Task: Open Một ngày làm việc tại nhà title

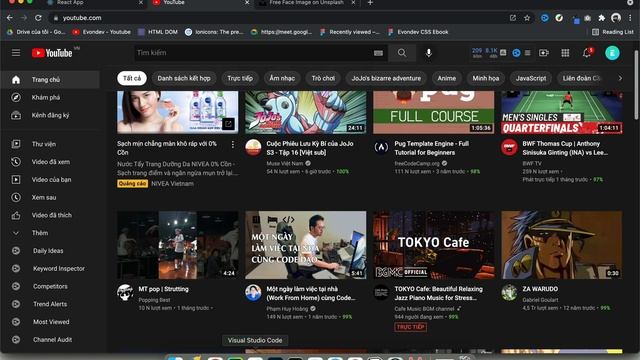Action: click(311, 293)
